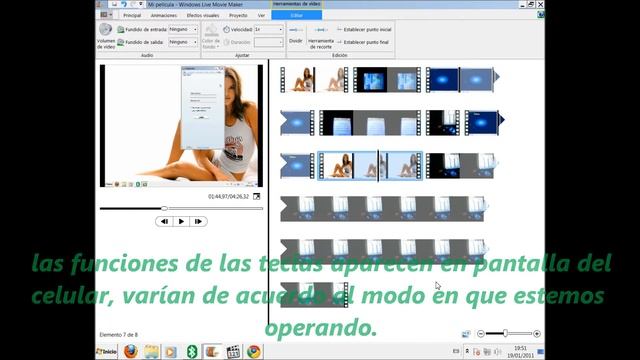Click the zoom out minus icon

point(481,333)
